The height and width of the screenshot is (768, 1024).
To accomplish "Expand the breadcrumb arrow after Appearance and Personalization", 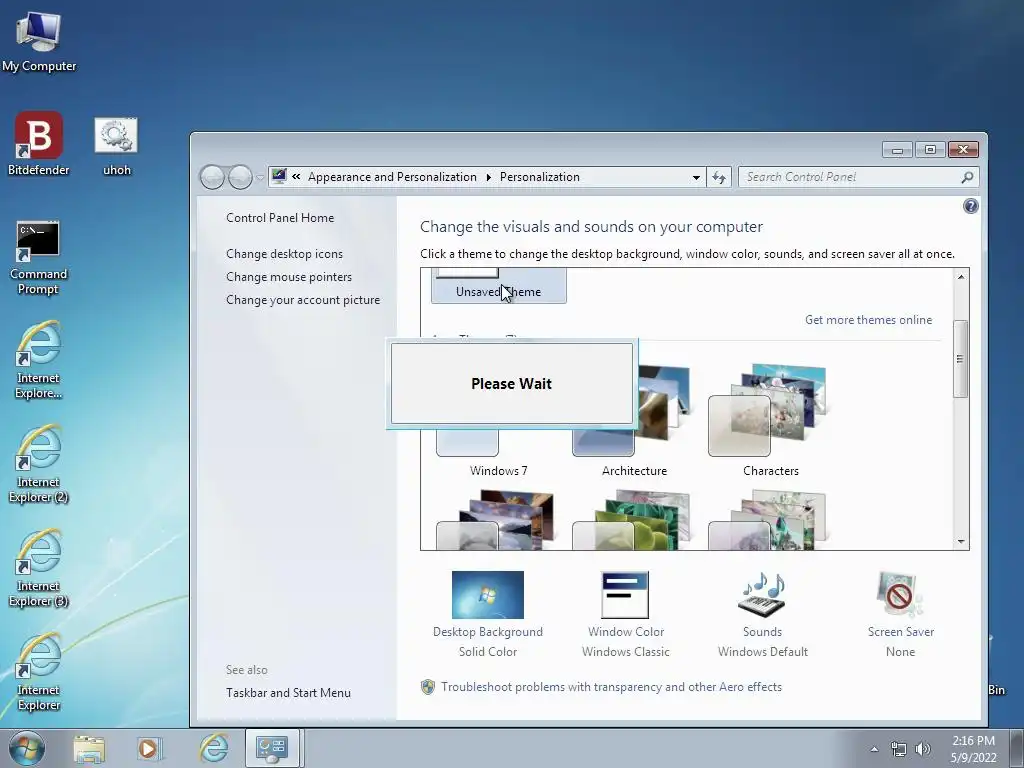I will pos(488,177).
